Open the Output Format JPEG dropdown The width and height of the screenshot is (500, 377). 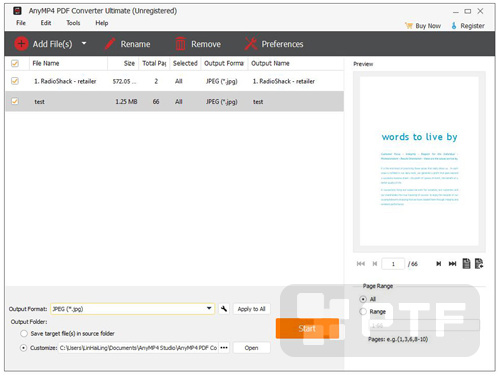tap(133, 309)
